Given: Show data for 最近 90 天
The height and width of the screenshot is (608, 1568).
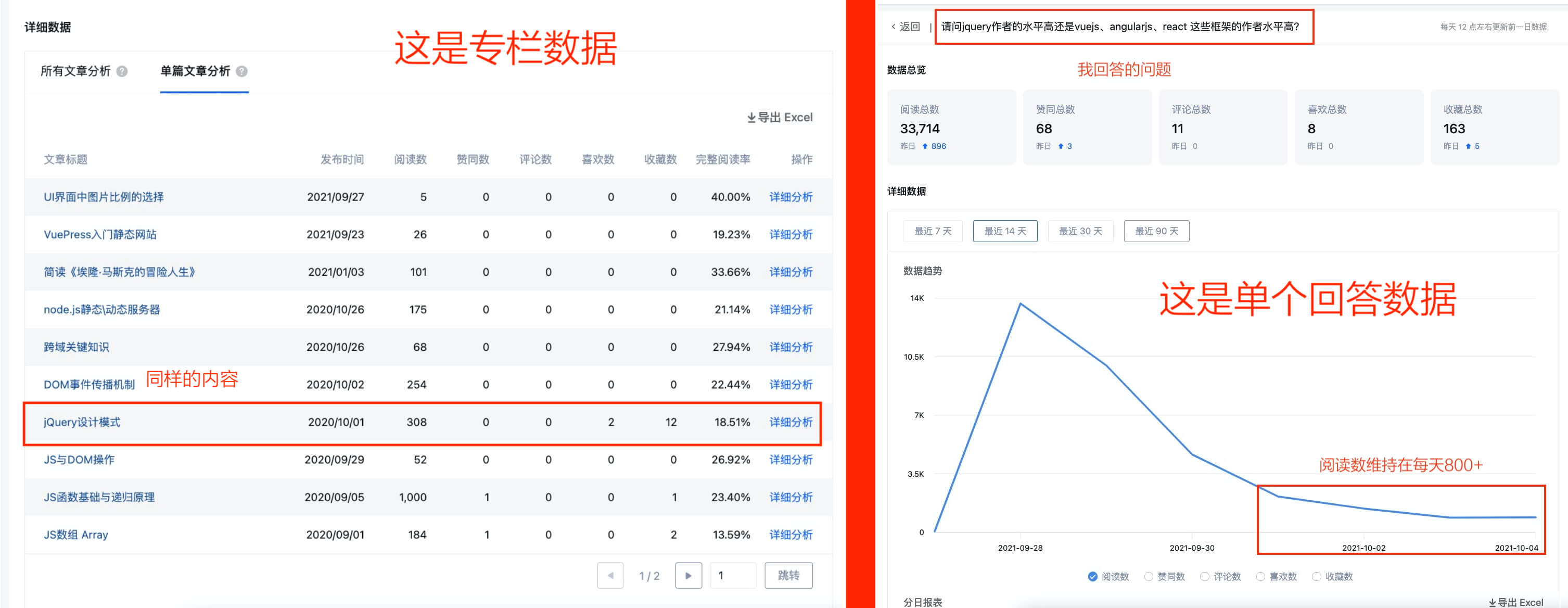Looking at the screenshot, I should click(x=1156, y=231).
